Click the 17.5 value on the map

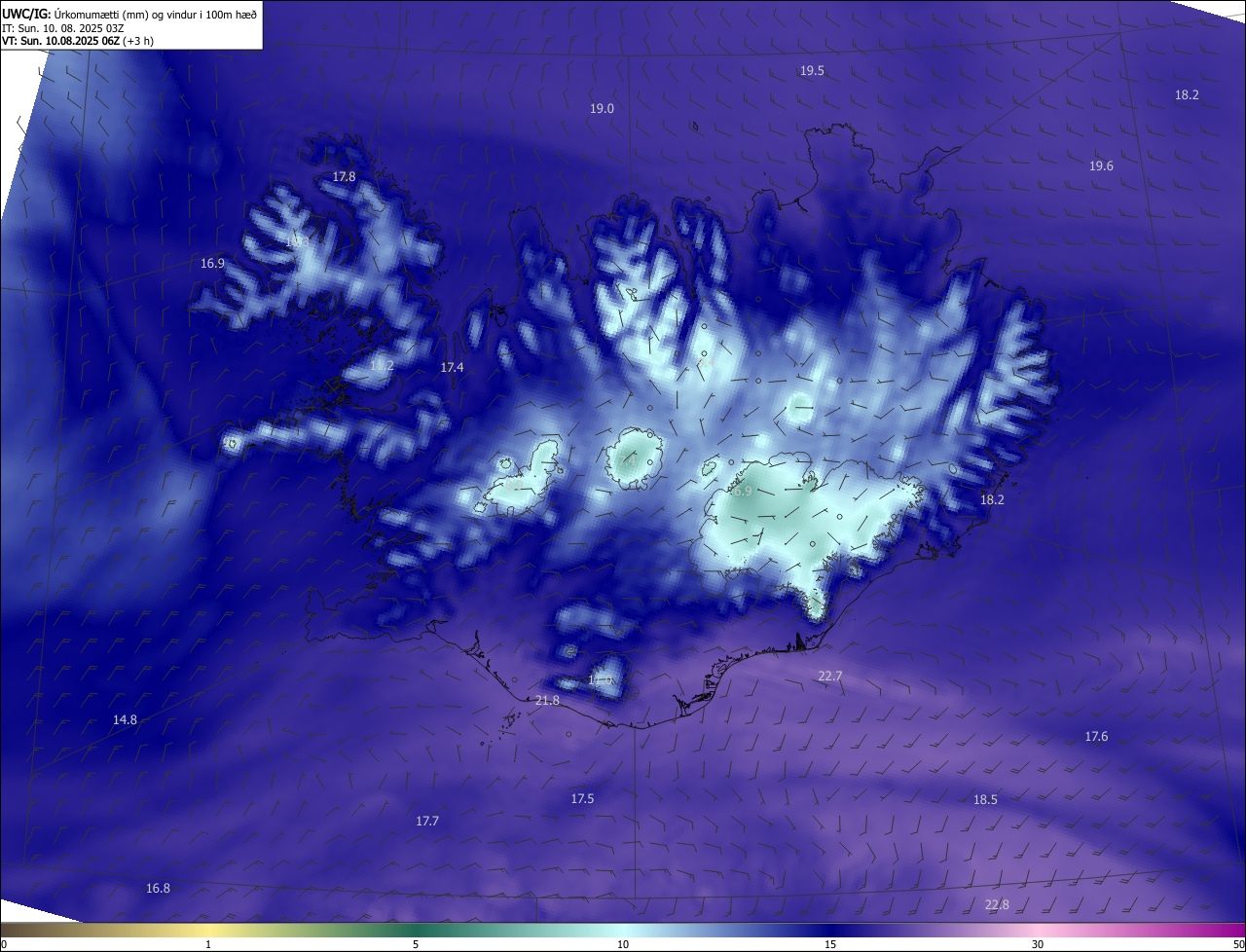(582, 799)
